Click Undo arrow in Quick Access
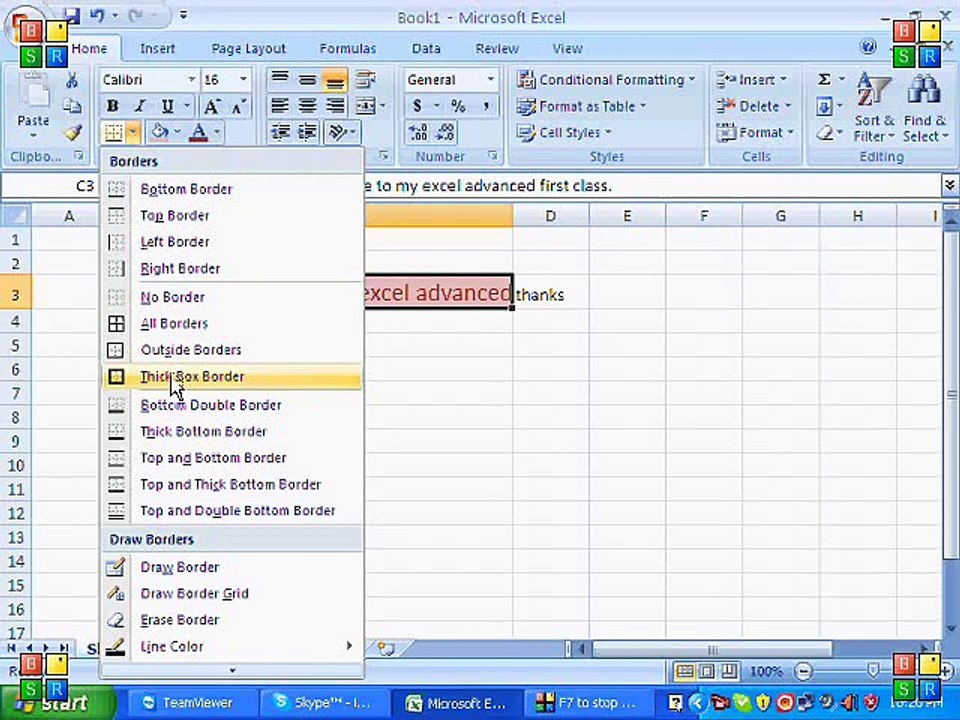The width and height of the screenshot is (960, 720). [x=97, y=15]
